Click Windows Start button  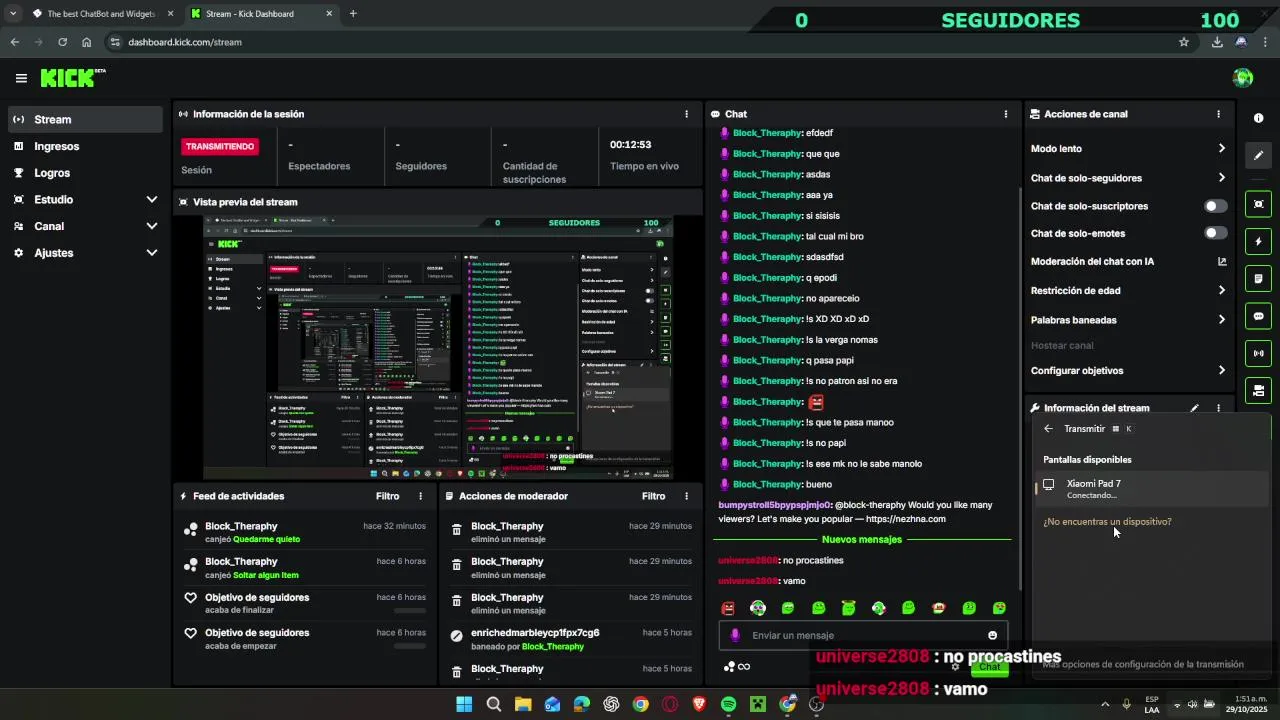click(464, 704)
